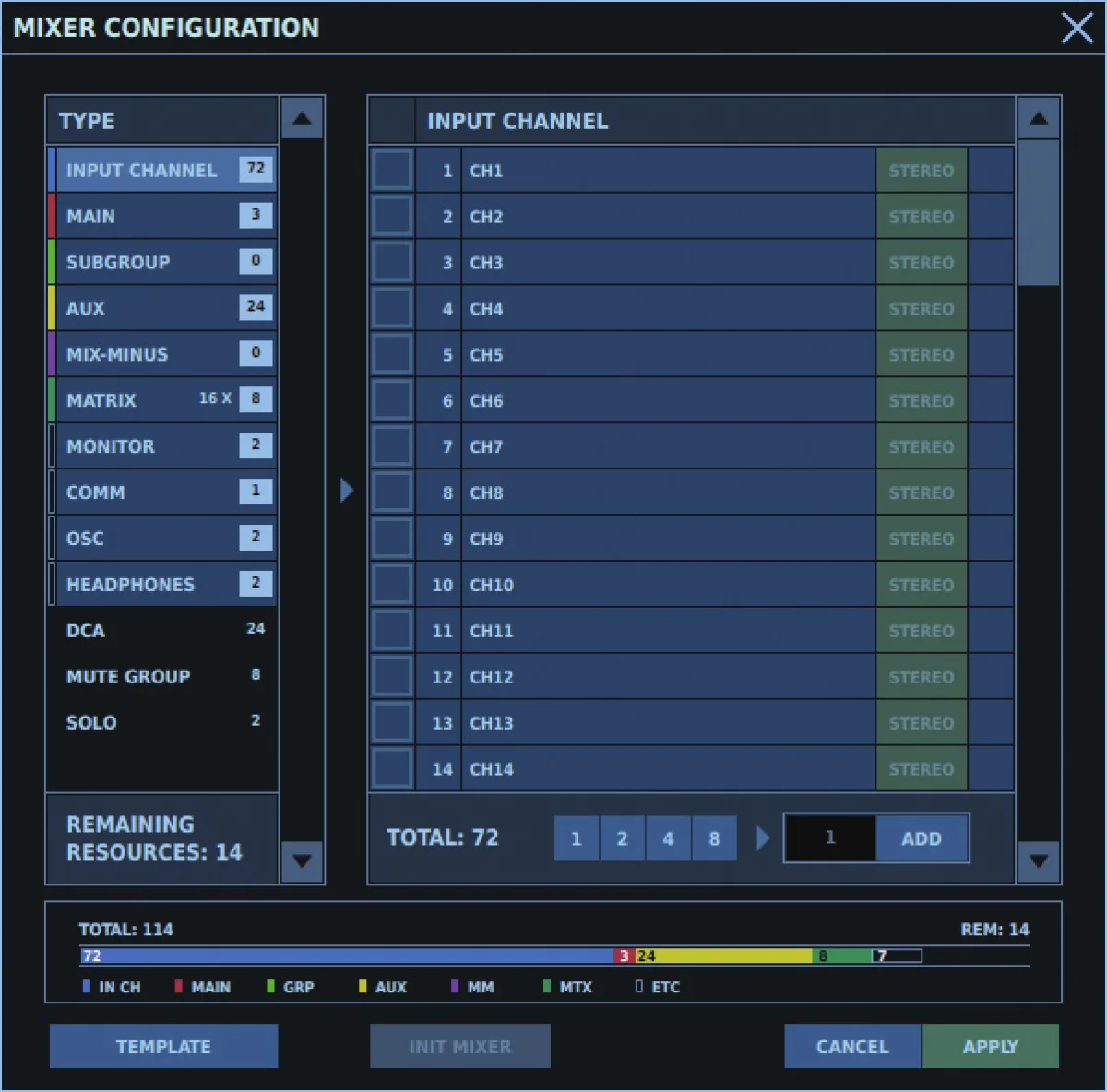Toggle STEREO on CH8
The height and width of the screenshot is (1092, 1107).
coord(922,493)
